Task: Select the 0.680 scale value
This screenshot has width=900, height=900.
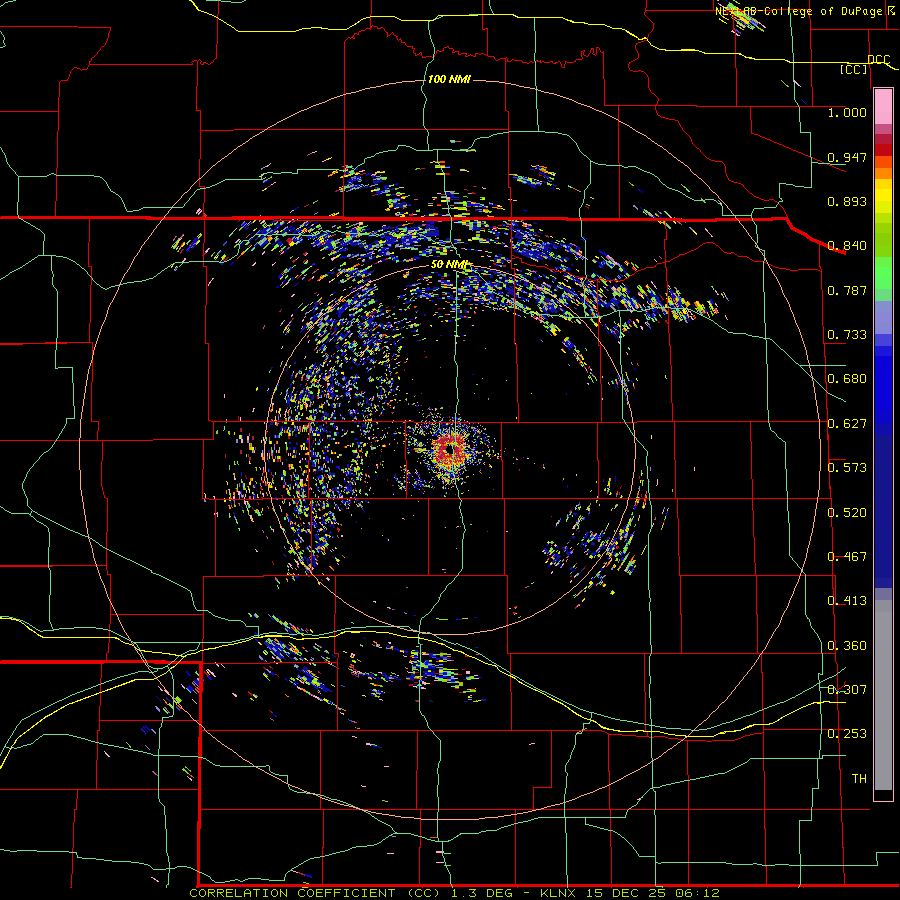Action: [x=847, y=379]
